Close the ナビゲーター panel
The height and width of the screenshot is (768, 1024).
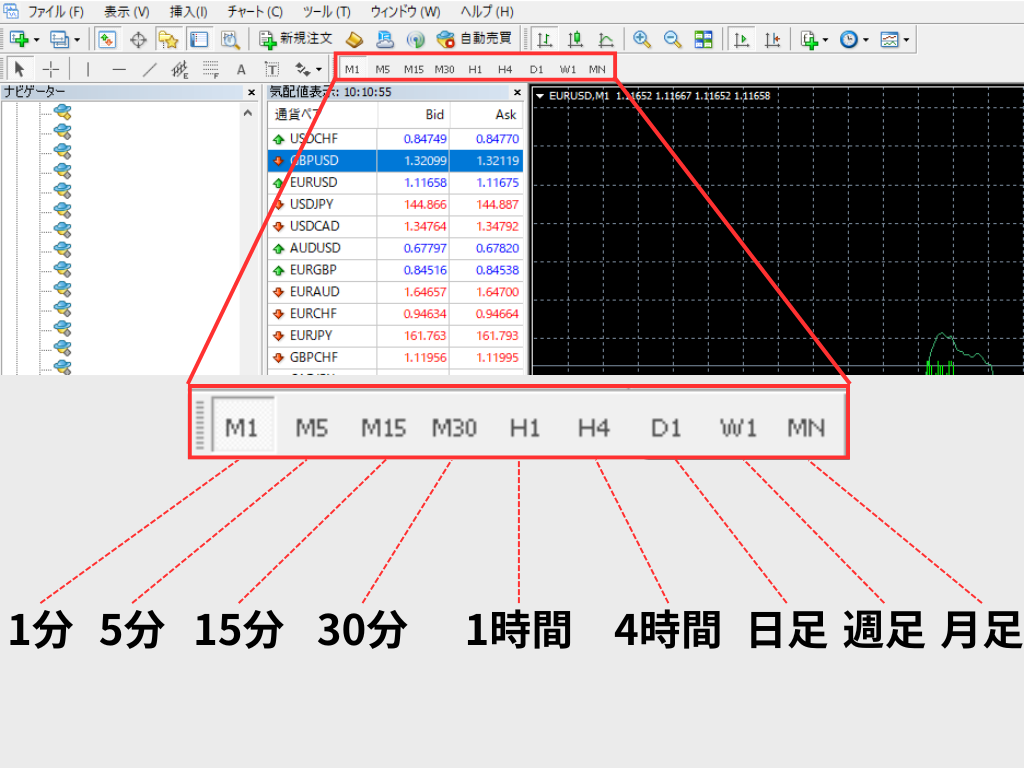pos(251,93)
